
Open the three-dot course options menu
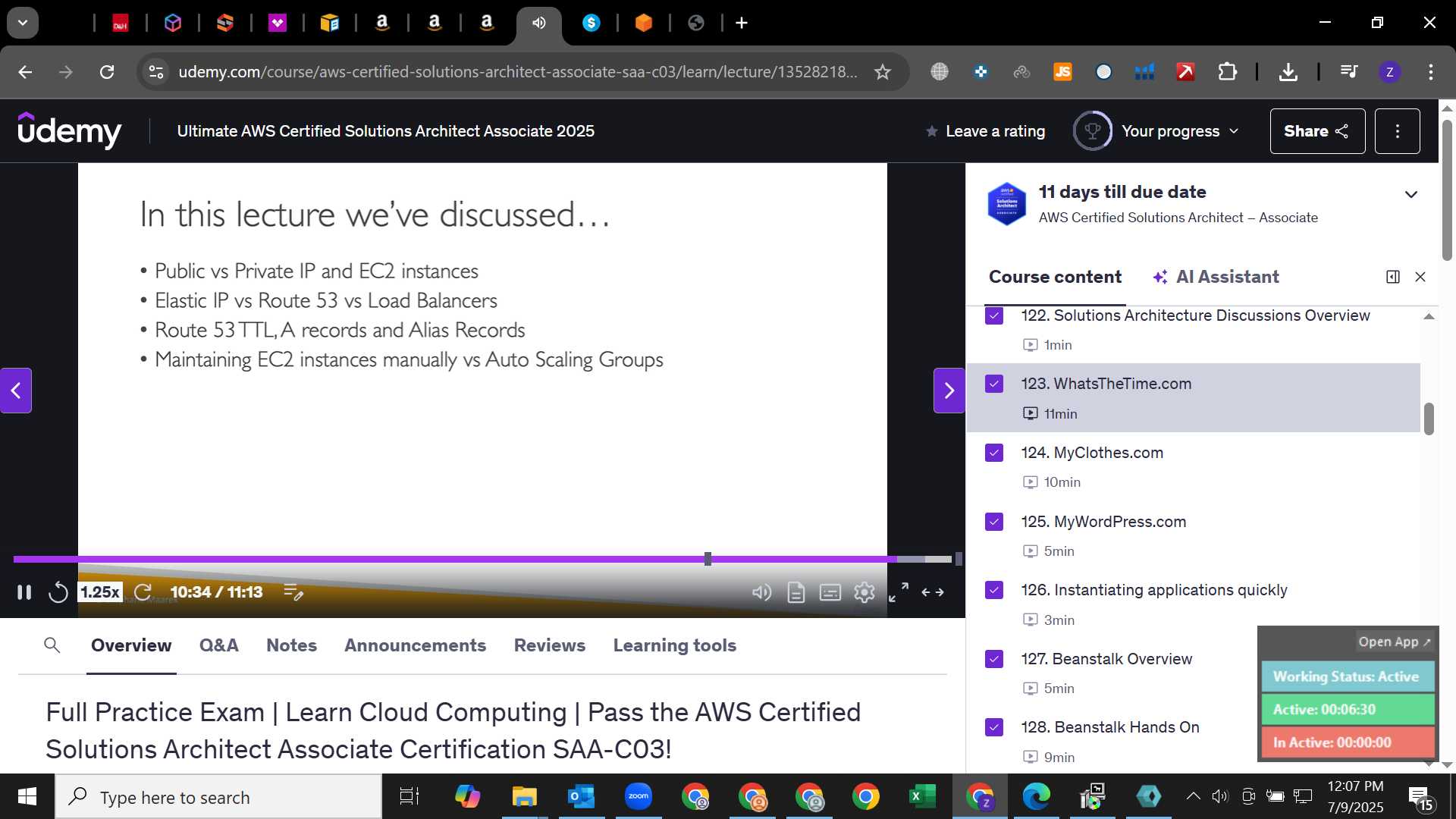click(1397, 131)
